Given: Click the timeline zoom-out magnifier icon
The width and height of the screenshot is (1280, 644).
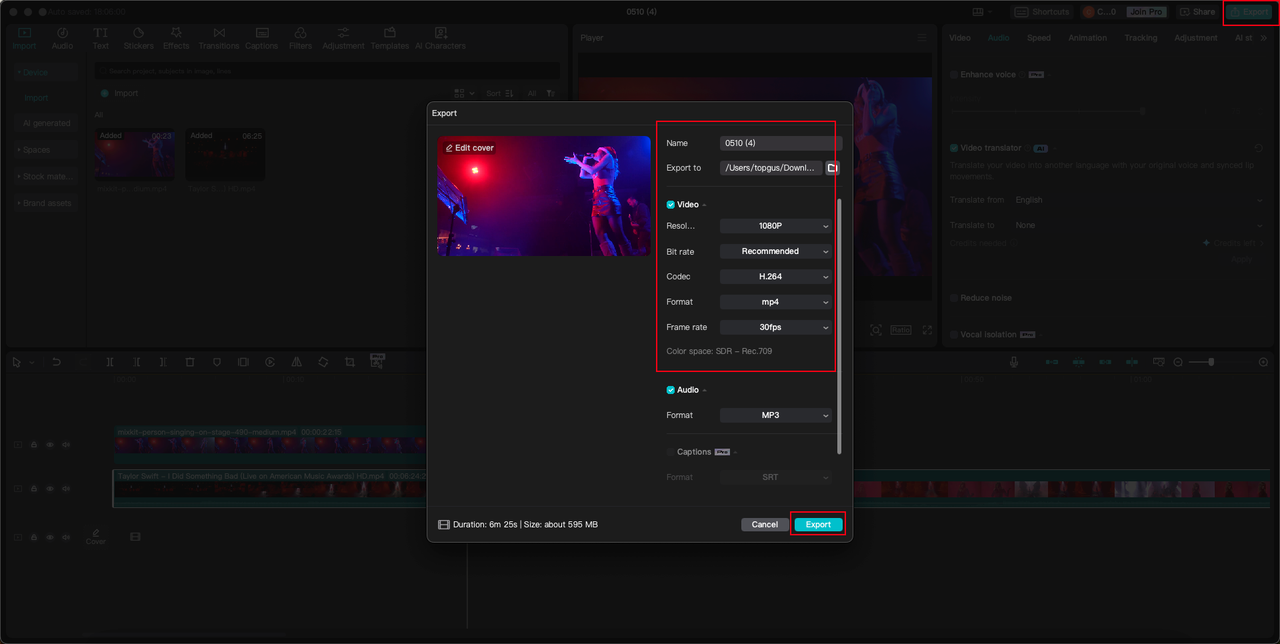Looking at the screenshot, I should pos(1178,362).
